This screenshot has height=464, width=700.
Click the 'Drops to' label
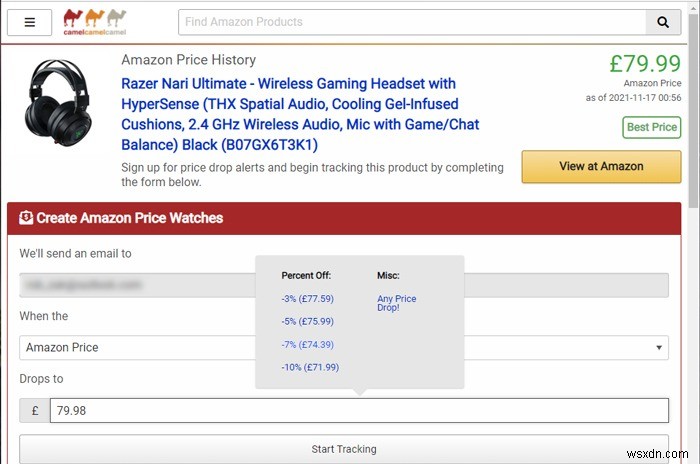pyautogui.click(x=42, y=379)
